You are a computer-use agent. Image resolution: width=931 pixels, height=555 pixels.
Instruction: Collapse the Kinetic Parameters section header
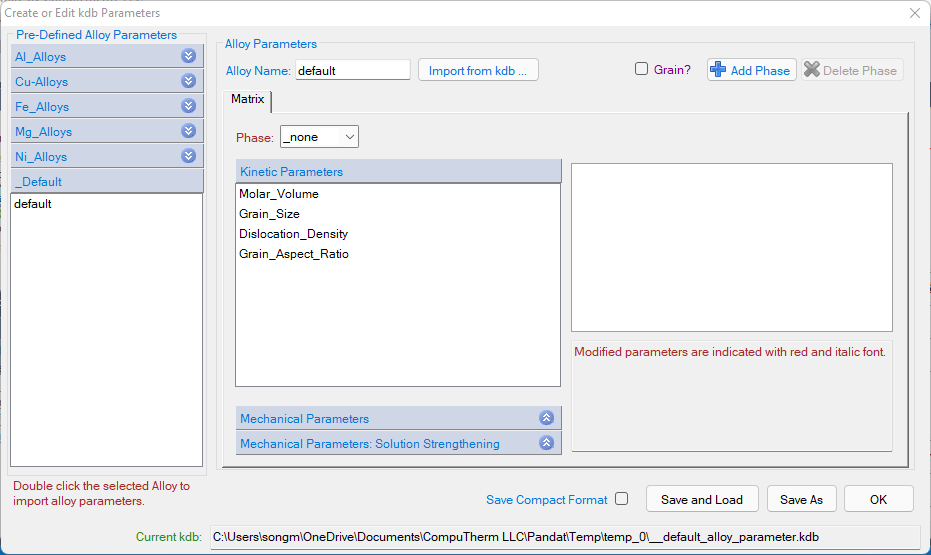click(397, 172)
